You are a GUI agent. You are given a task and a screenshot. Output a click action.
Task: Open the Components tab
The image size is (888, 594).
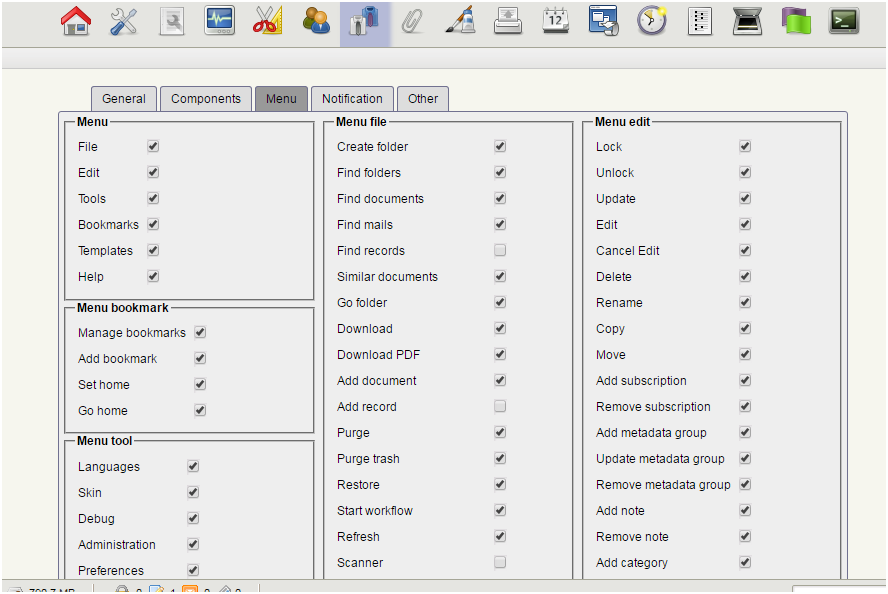pos(205,98)
